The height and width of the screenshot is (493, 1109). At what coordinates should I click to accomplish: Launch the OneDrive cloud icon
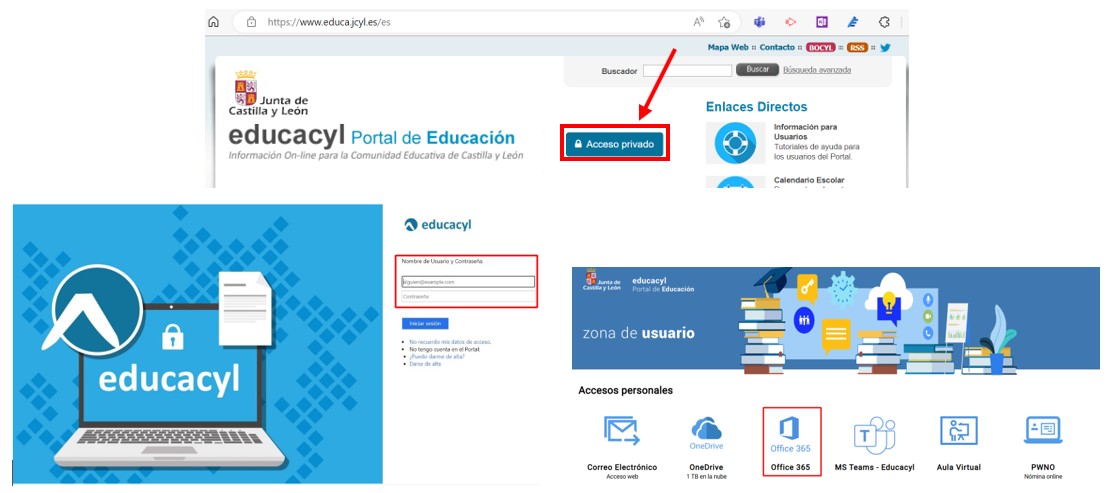(x=706, y=432)
